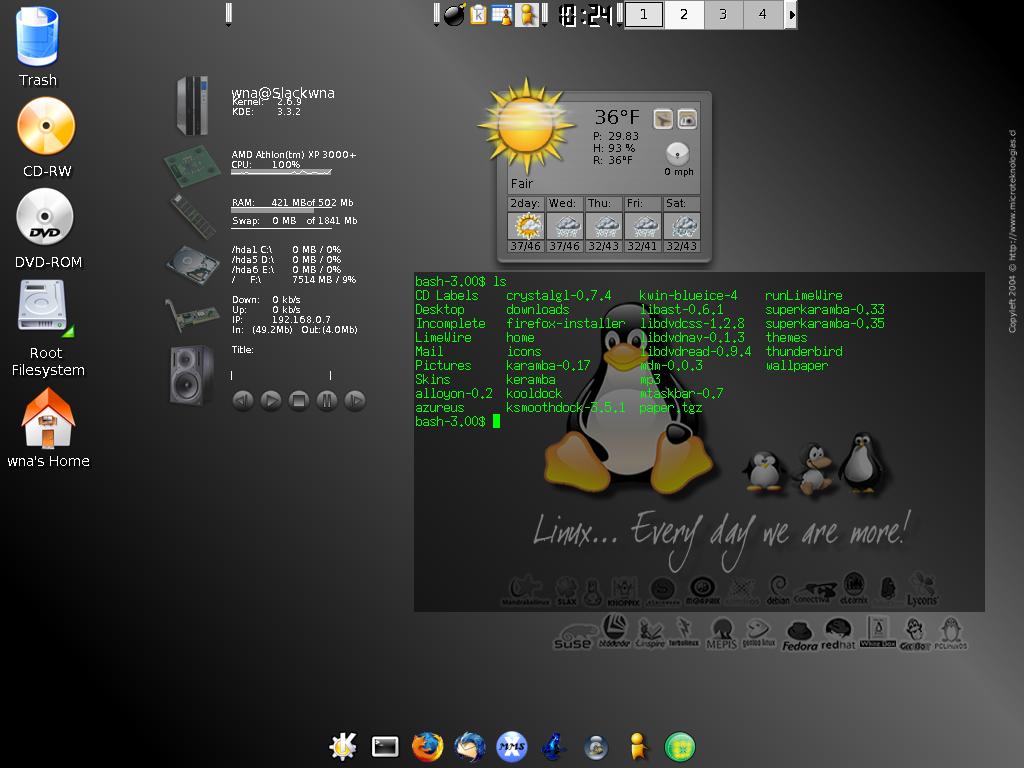Screen dimensions: 1024x768
Task: Click the RAM usage bar
Action: 281,210
